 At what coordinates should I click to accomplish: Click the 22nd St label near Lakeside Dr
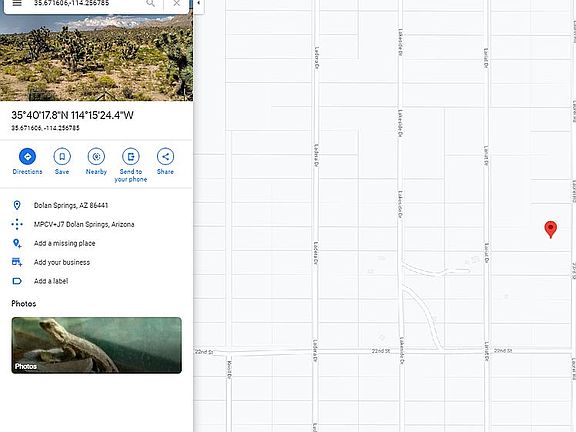pyautogui.click(x=381, y=351)
